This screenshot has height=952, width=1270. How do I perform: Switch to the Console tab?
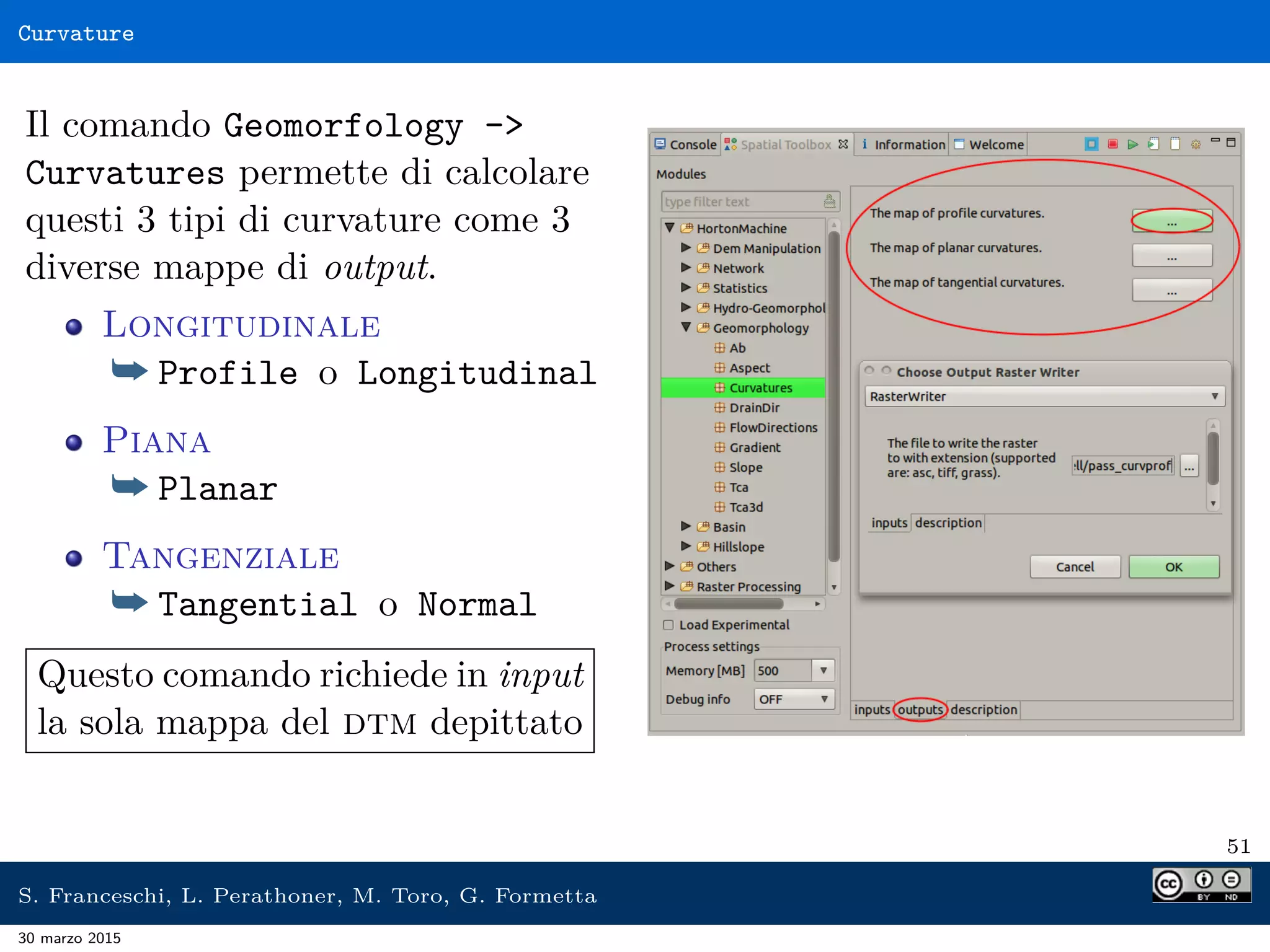click(686, 144)
